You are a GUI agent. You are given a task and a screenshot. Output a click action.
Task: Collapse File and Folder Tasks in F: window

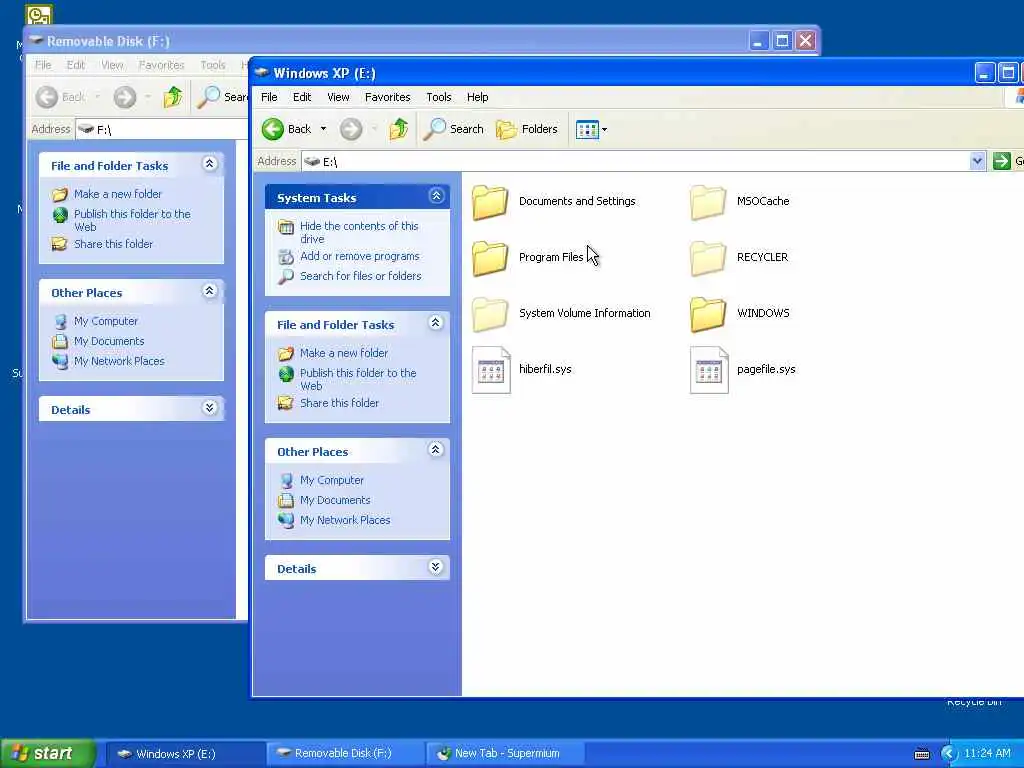pos(210,163)
